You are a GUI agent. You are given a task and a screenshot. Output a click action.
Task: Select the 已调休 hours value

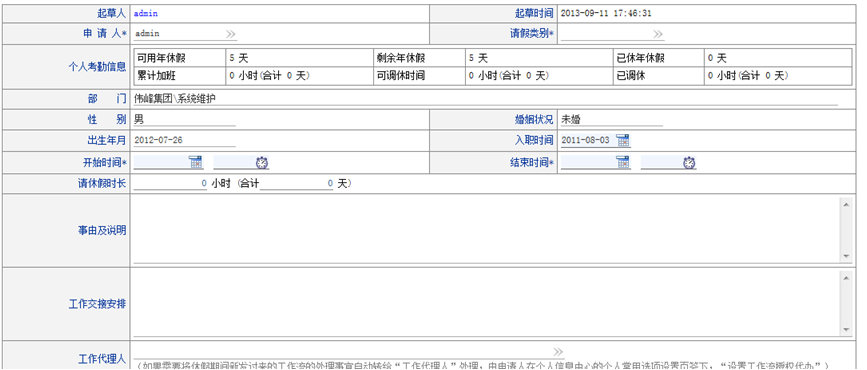point(749,76)
